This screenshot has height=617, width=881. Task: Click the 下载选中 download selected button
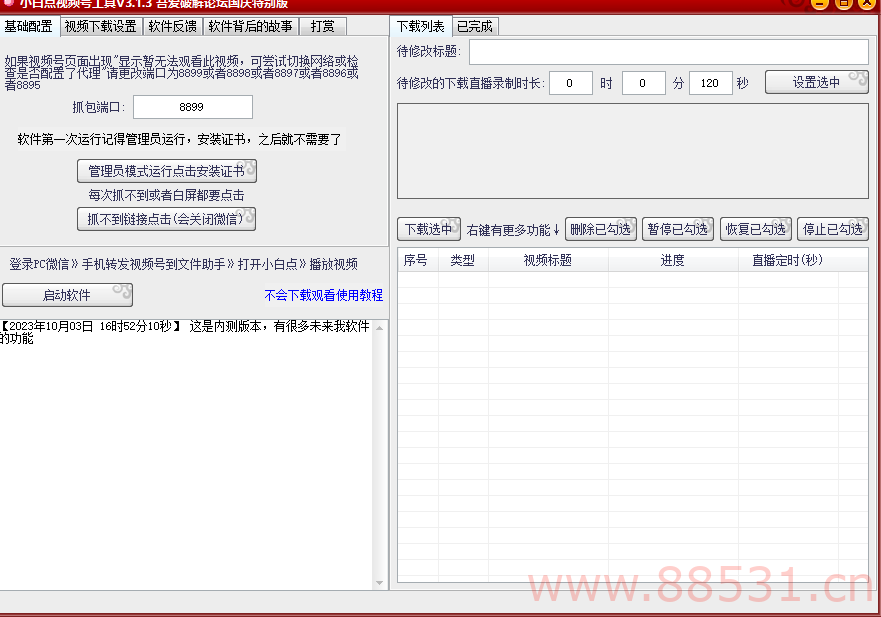tap(428, 228)
